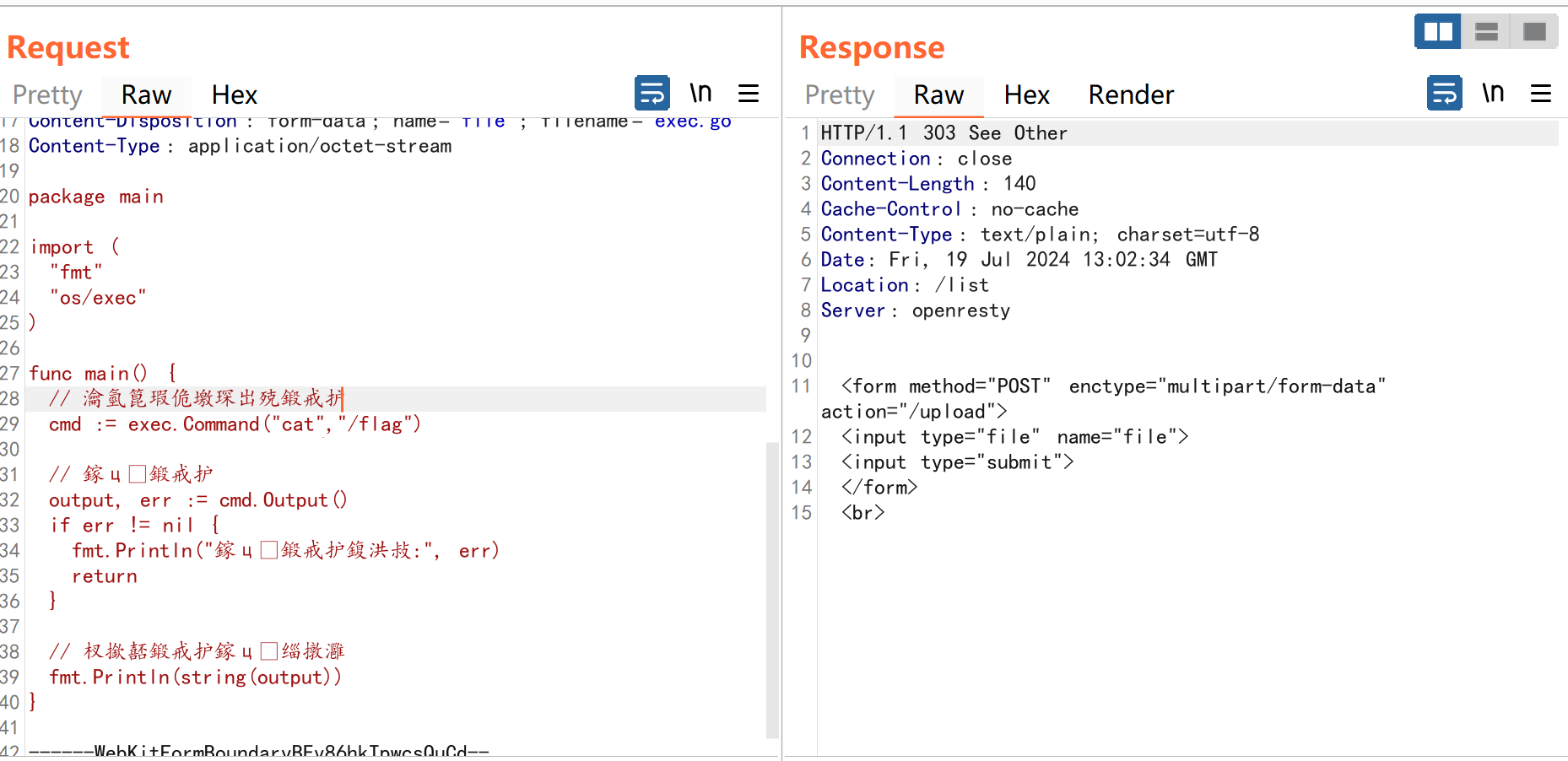Toggle word wrap icon in Response panel
1568x761 pixels.
(1444, 93)
